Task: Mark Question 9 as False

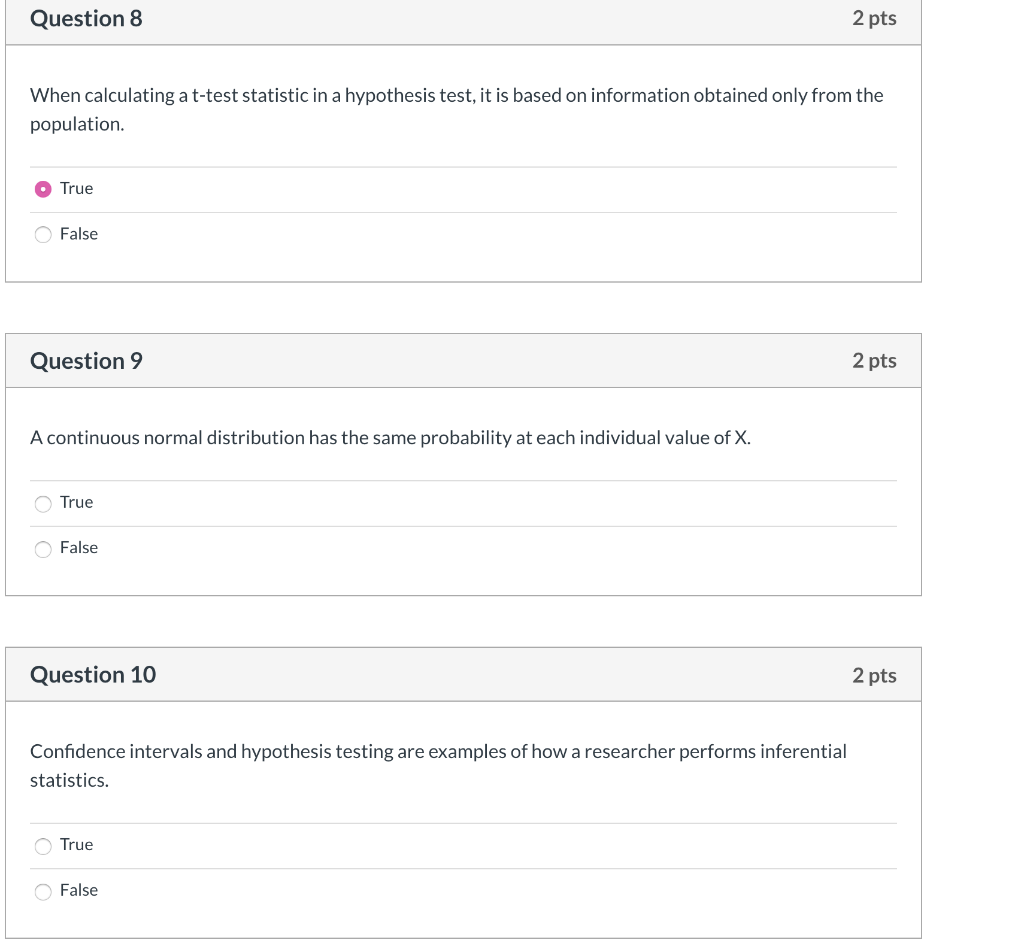Action: 43,549
